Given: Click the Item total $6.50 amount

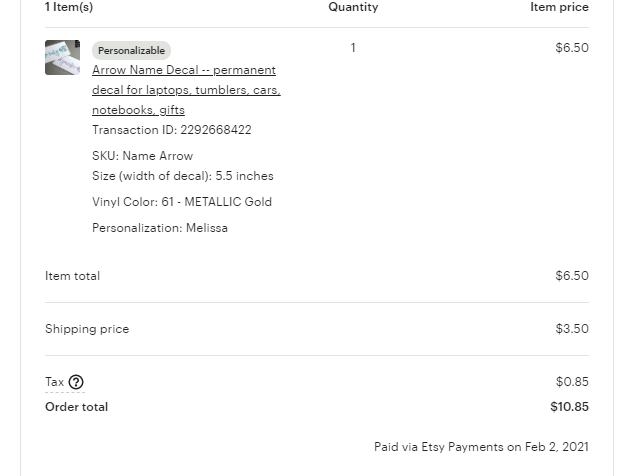Looking at the screenshot, I should [572, 276].
